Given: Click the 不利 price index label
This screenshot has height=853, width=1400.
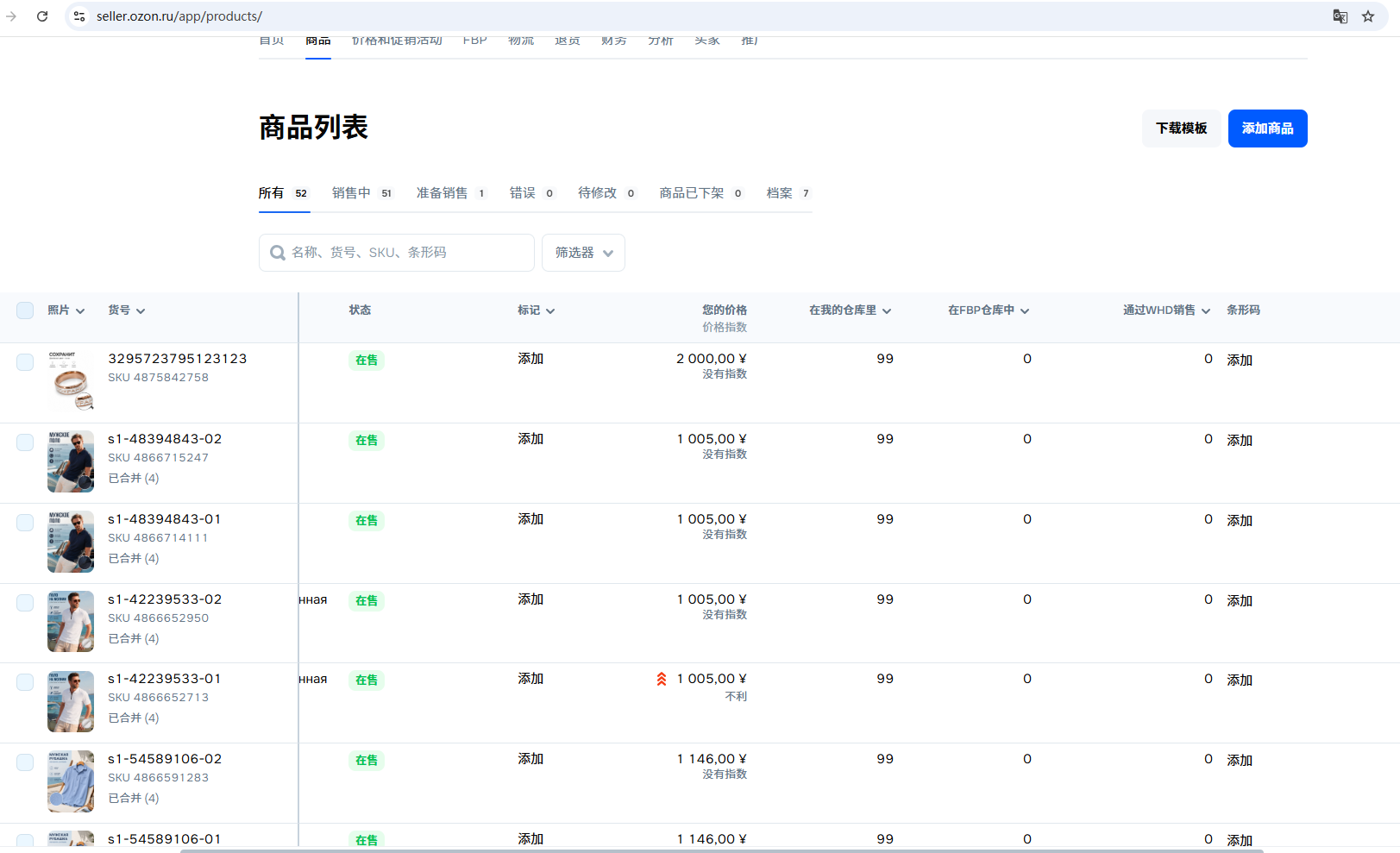Looking at the screenshot, I should click(736, 697).
